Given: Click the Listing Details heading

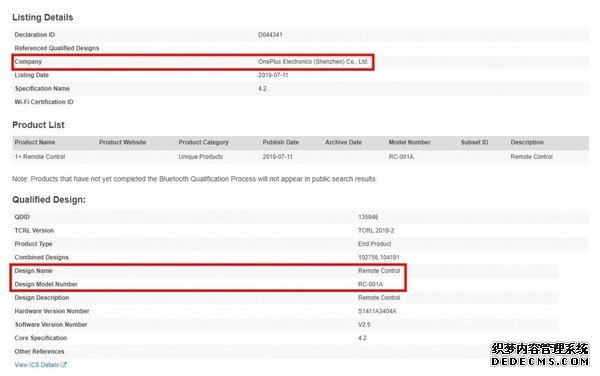Looking at the screenshot, I should pyautogui.click(x=42, y=18).
